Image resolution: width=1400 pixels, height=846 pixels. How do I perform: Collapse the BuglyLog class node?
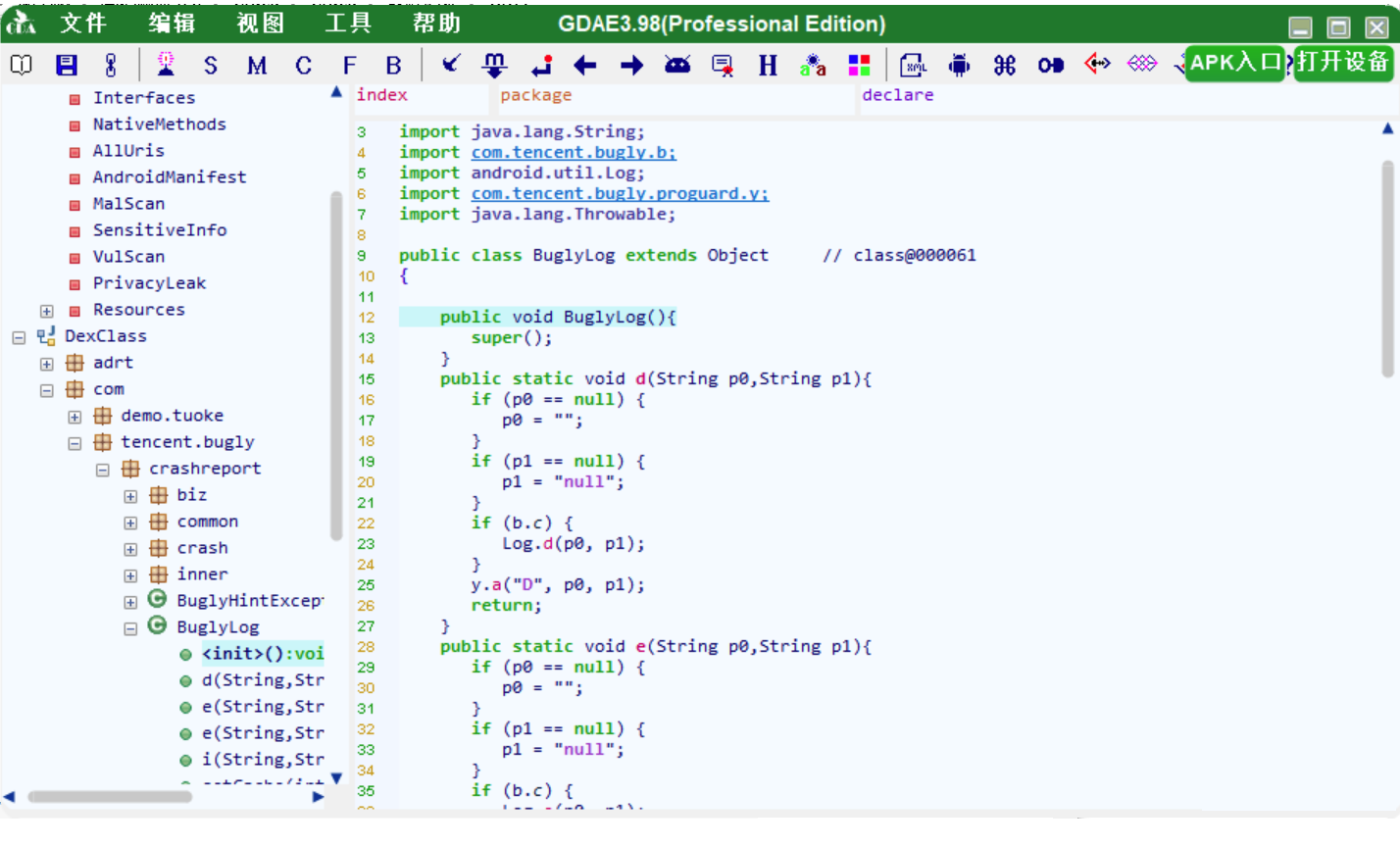pos(130,628)
